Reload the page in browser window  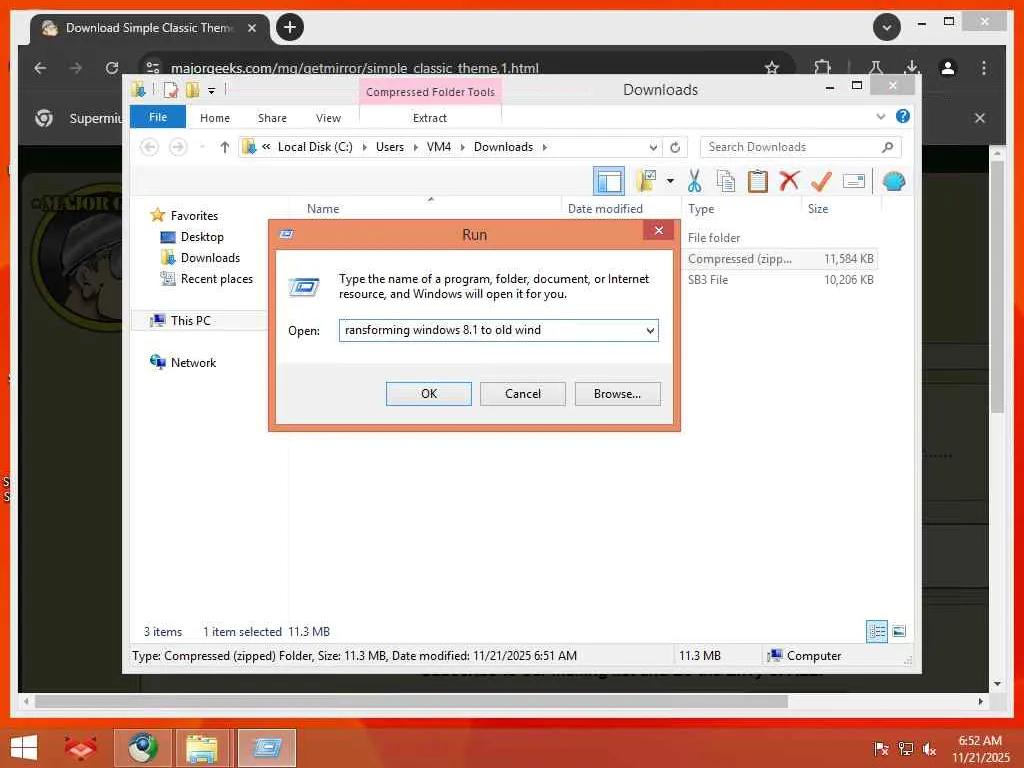coord(112,68)
